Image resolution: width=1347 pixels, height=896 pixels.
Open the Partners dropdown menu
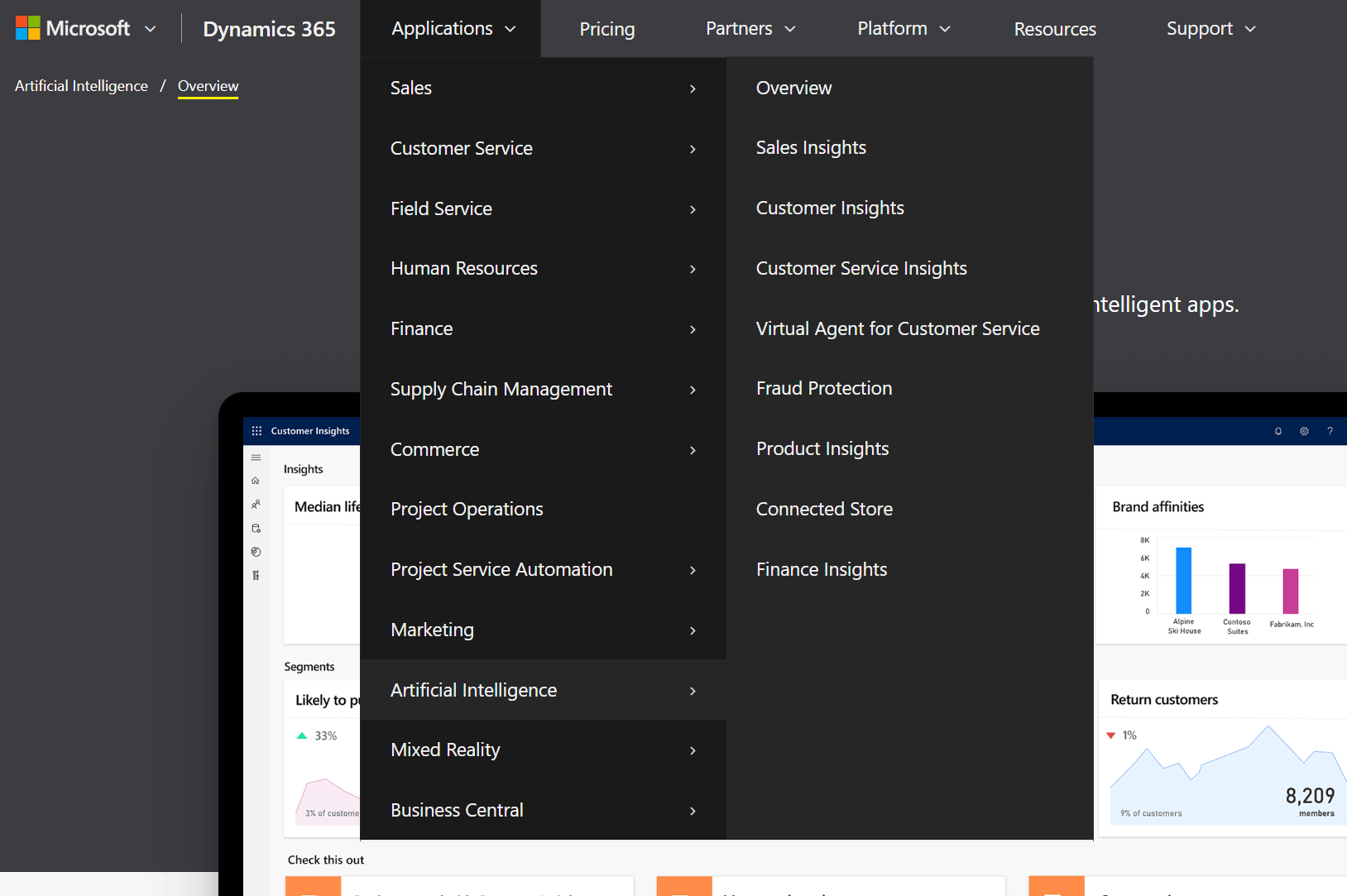(750, 29)
